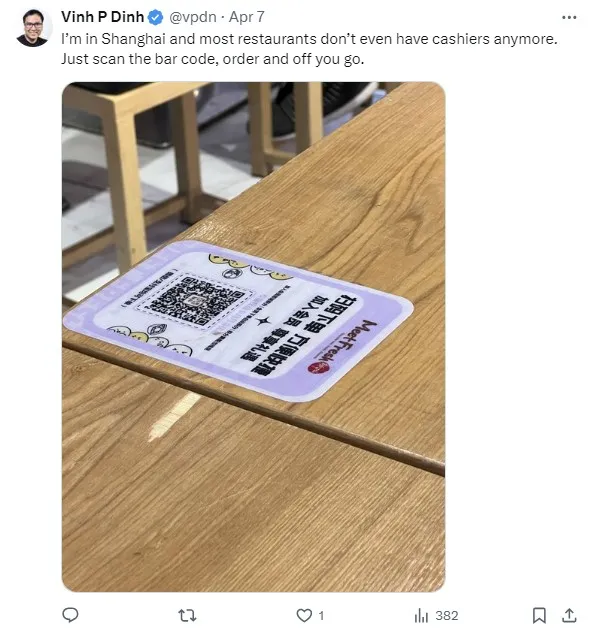The width and height of the screenshot is (593, 629).
Task: Like the tweet with the heart
Action: 304,615
